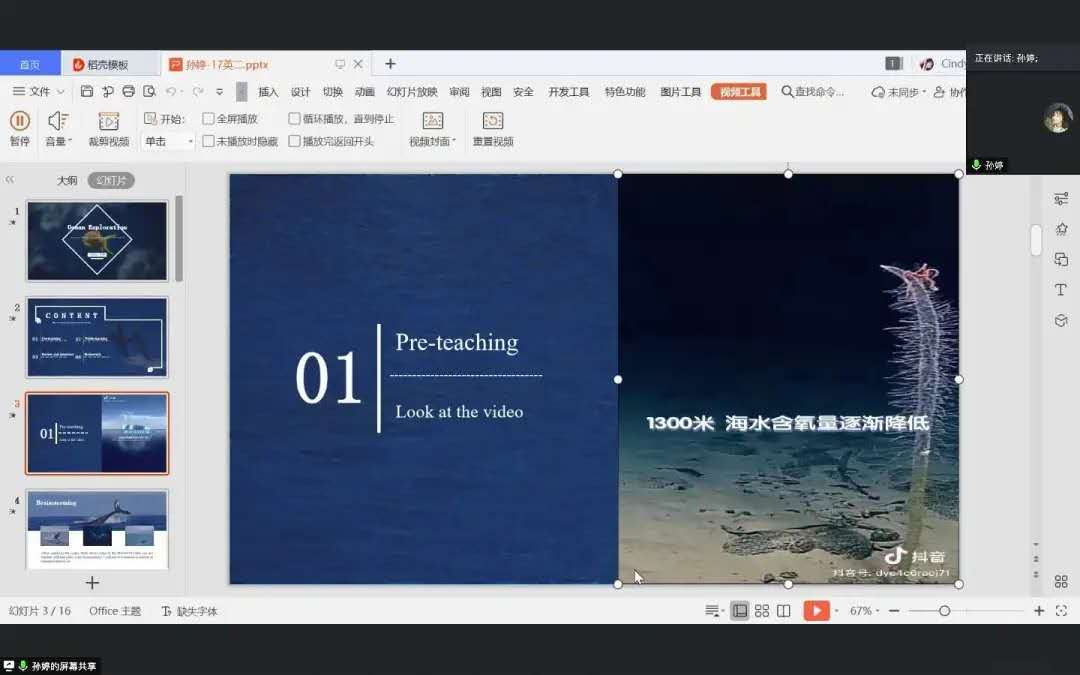Check the 未播放时隐藏 option
1080x675 pixels.
coord(209,142)
